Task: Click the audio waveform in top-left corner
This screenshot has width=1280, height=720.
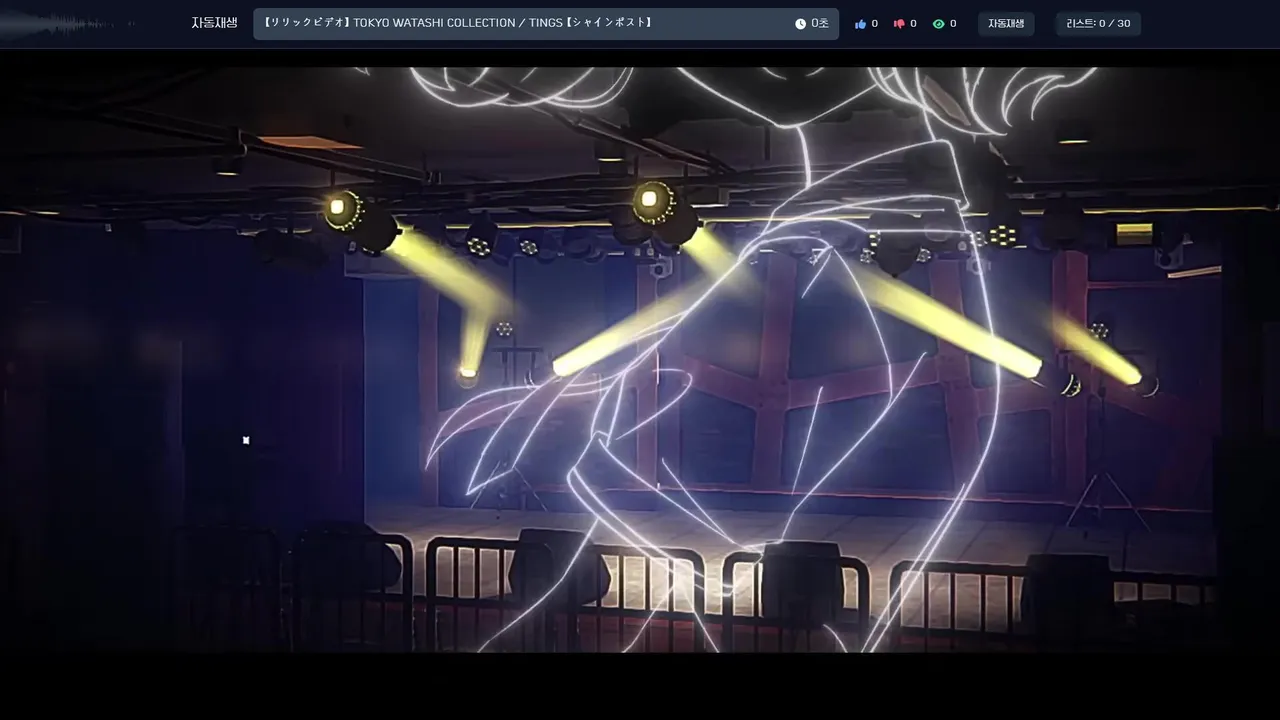Action: tap(65, 24)
